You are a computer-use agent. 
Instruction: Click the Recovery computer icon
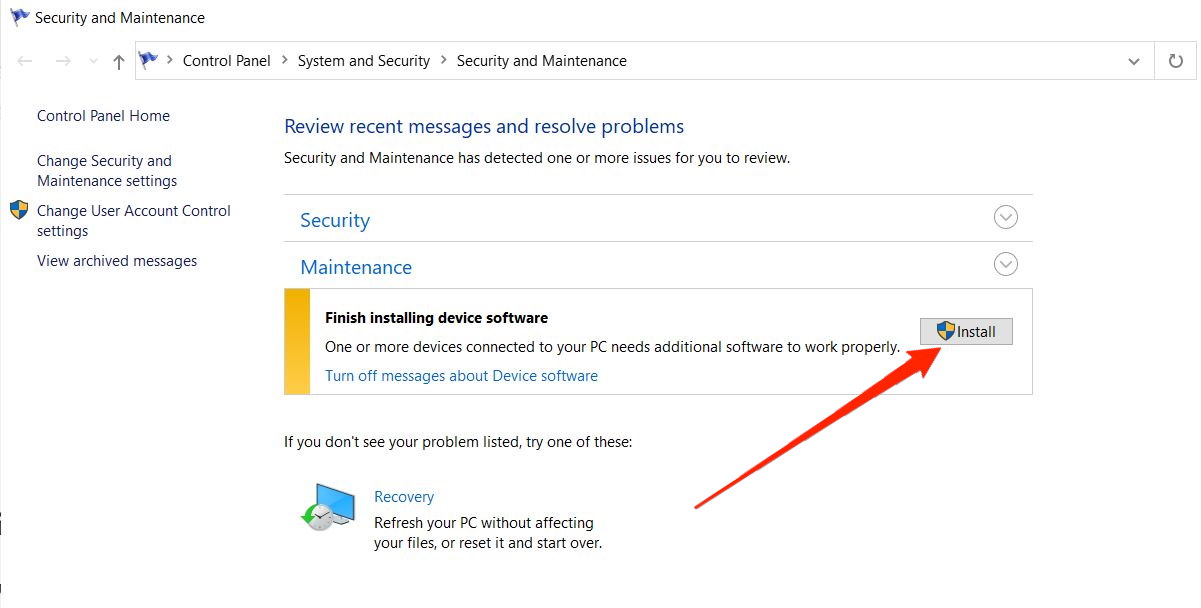329,506
